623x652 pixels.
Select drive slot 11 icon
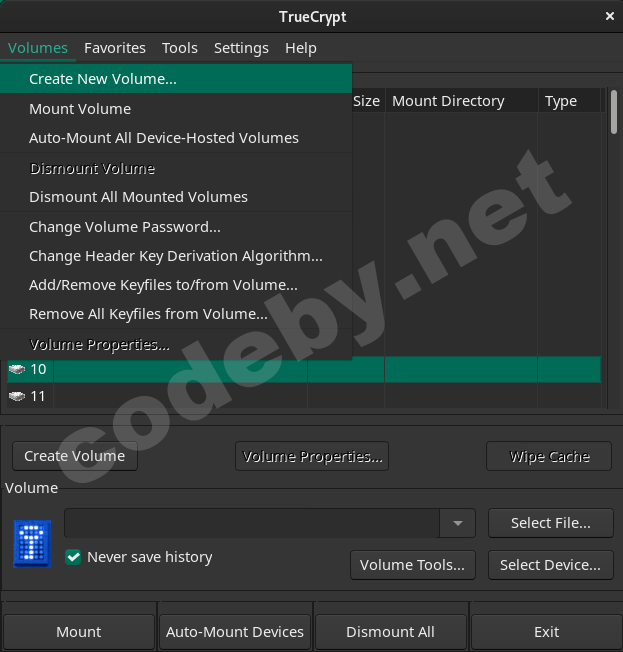(17, 396)
